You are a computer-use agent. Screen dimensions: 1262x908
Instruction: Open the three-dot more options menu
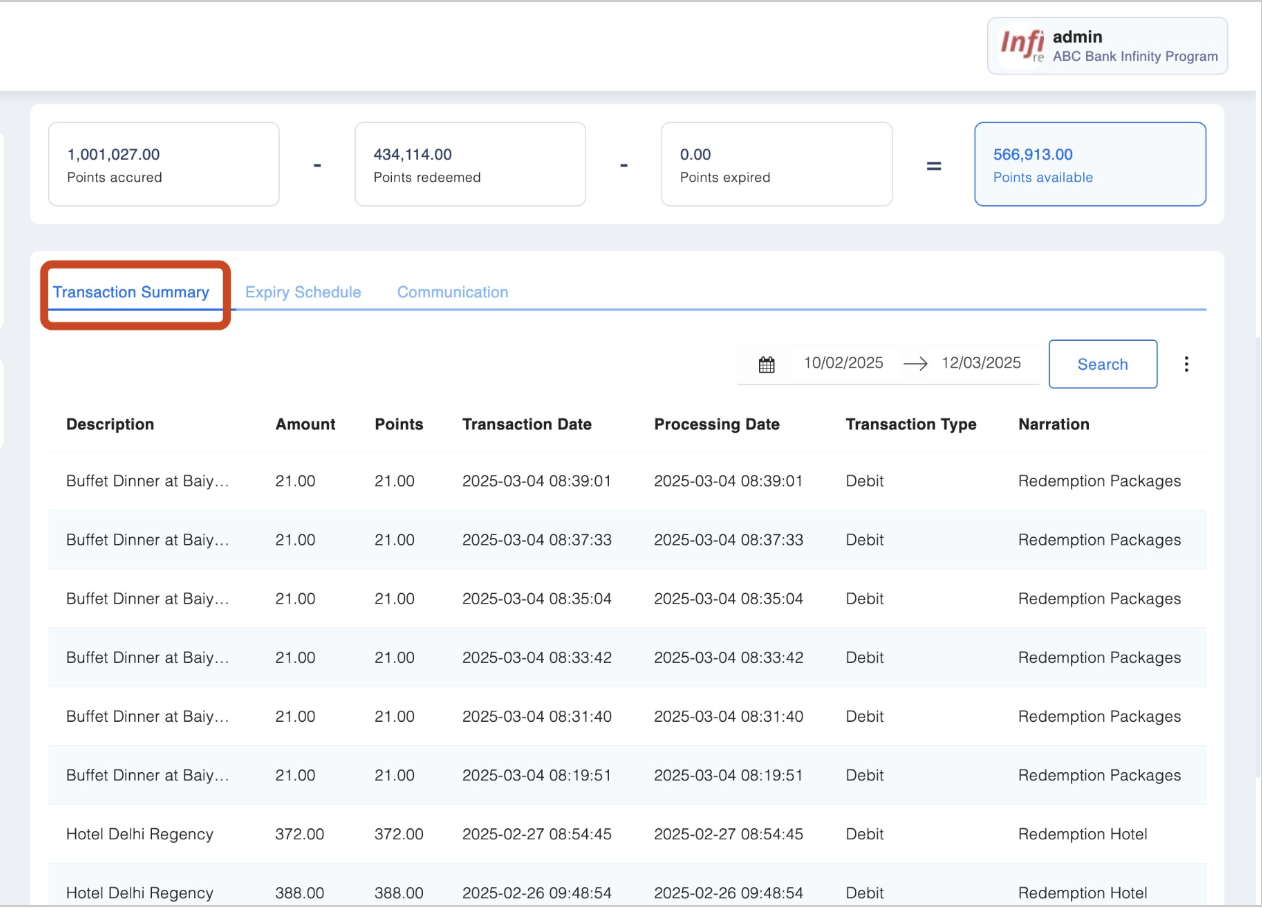(1186, 364)
